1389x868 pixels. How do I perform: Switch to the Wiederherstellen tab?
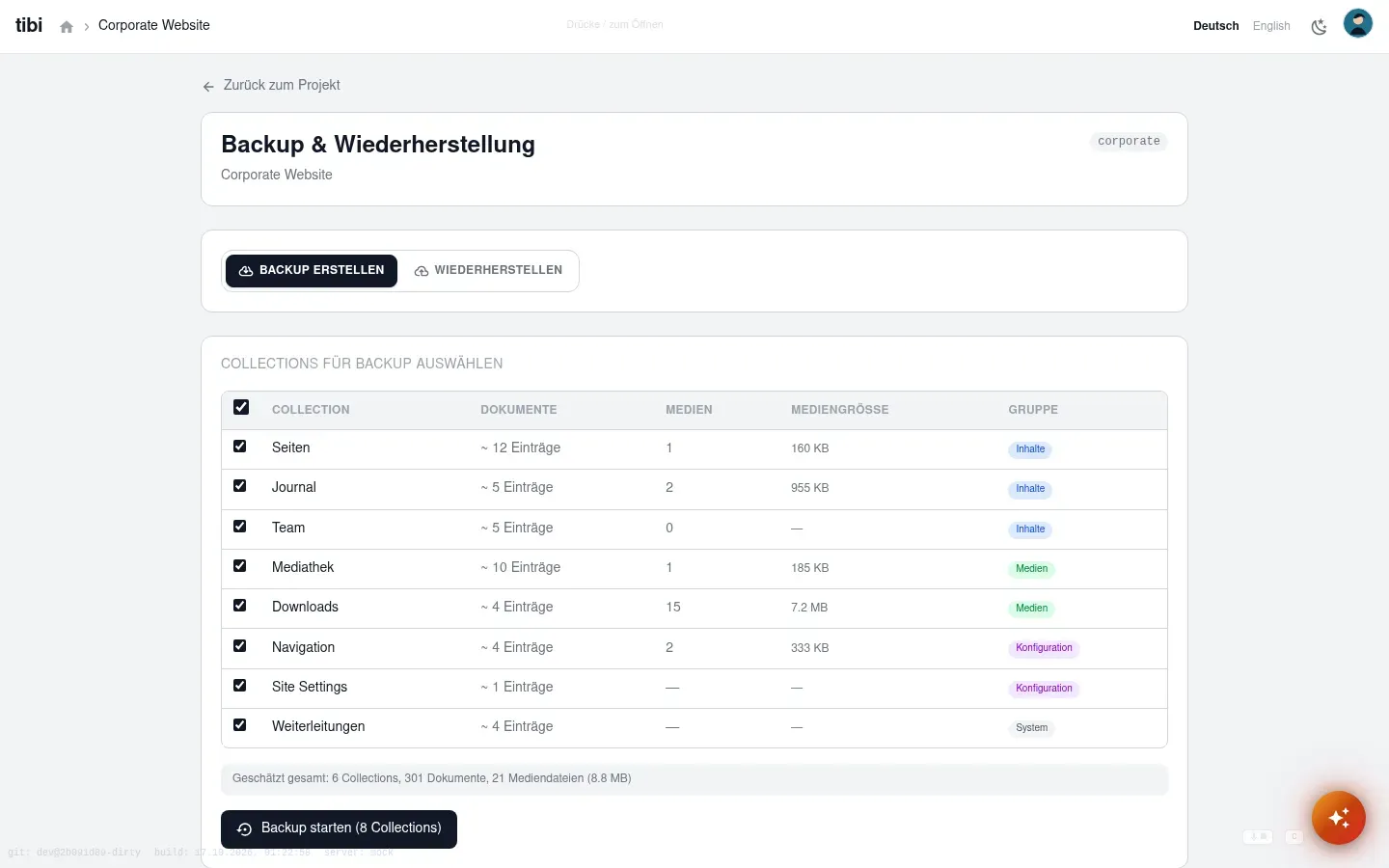[x=488, y=271]
